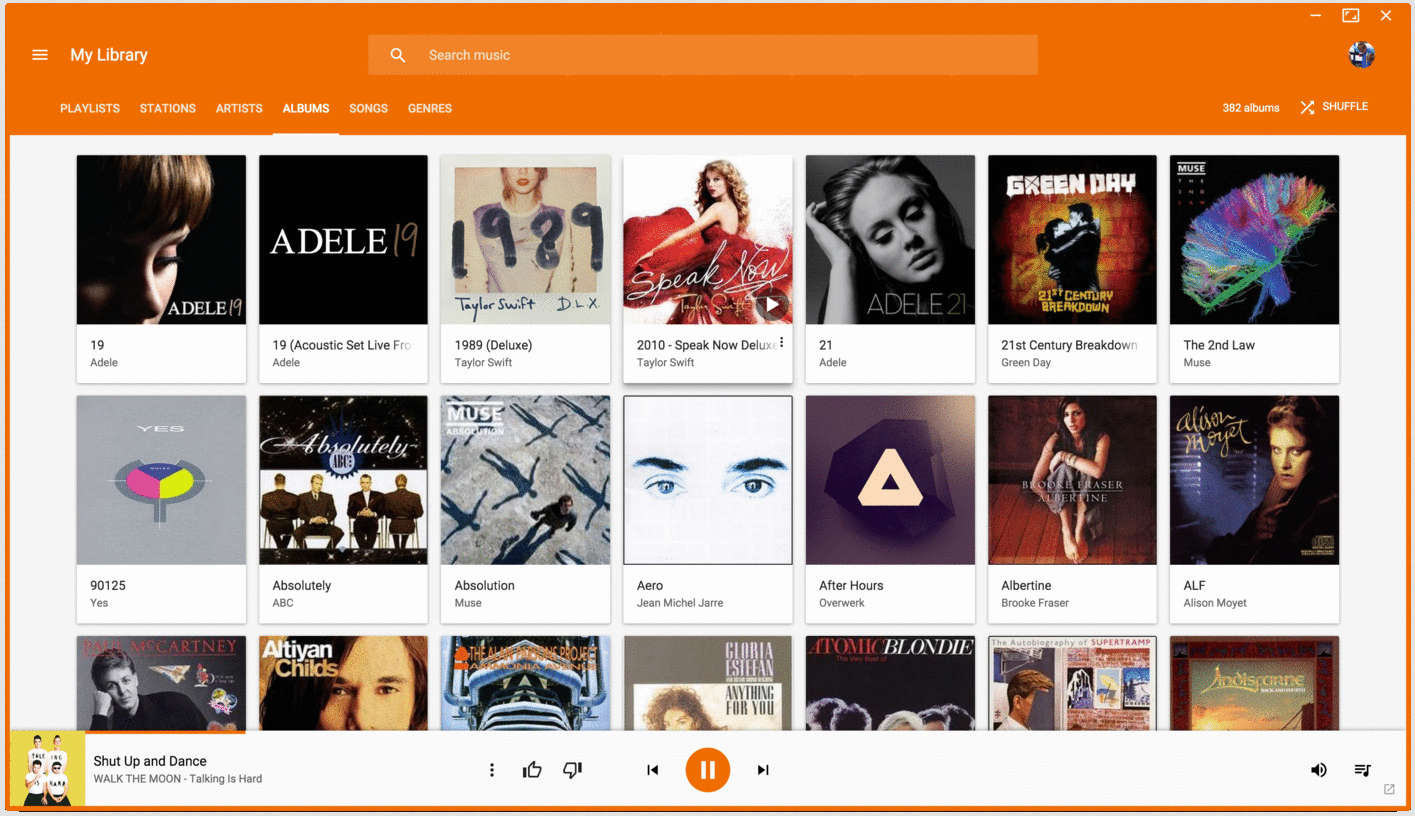The image size is (1415, 816).
Task: Open Speak Now album three-dot menu
Action: point(782,344)
